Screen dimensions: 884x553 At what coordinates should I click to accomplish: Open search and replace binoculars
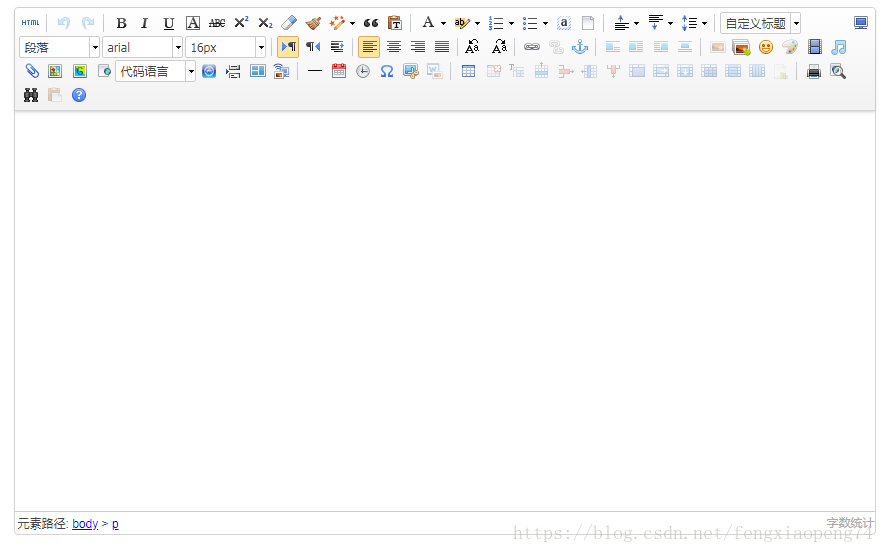pos(31,95)
